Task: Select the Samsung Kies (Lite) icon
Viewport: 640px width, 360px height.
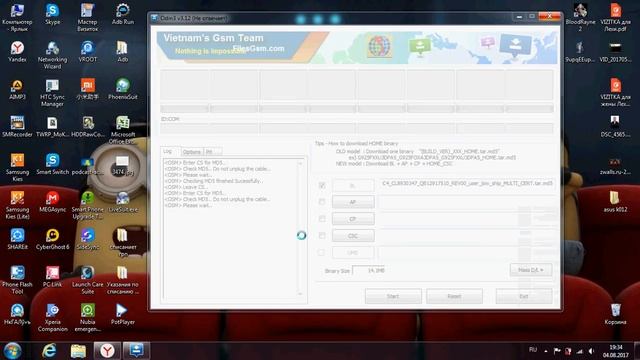Action: pyautogui.click(x=17, y=205)
